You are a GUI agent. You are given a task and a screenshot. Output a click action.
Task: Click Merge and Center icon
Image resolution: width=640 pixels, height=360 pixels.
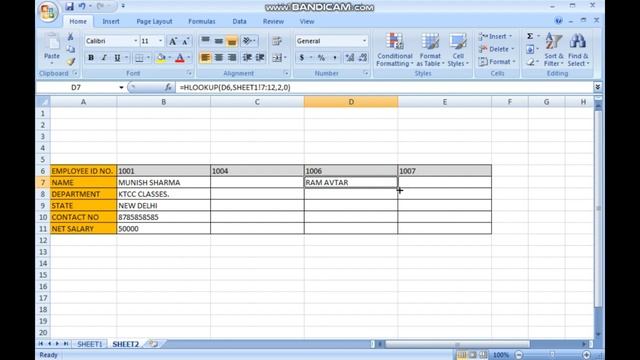coord(277,58)
